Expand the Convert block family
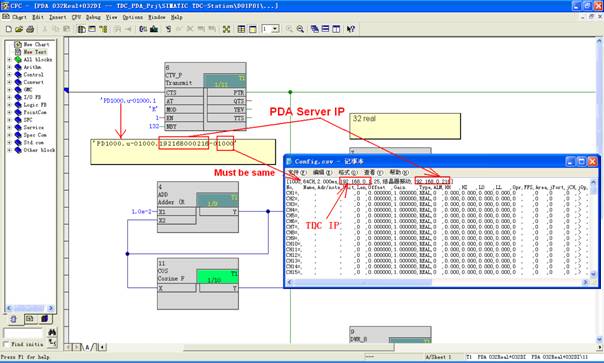Viewport: 604px width, 363px height. tap(9, 82)
